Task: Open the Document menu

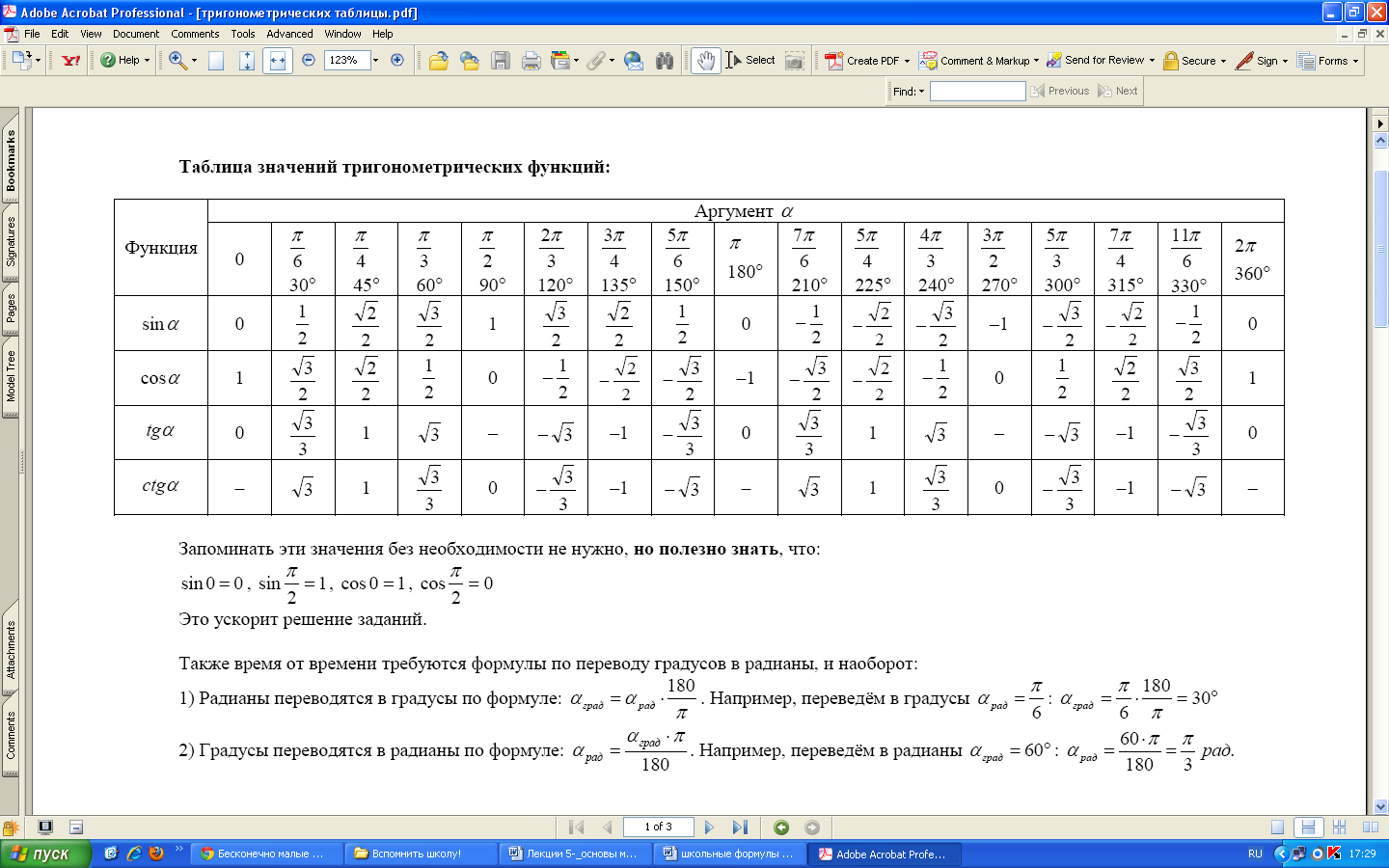Action: 136,34
